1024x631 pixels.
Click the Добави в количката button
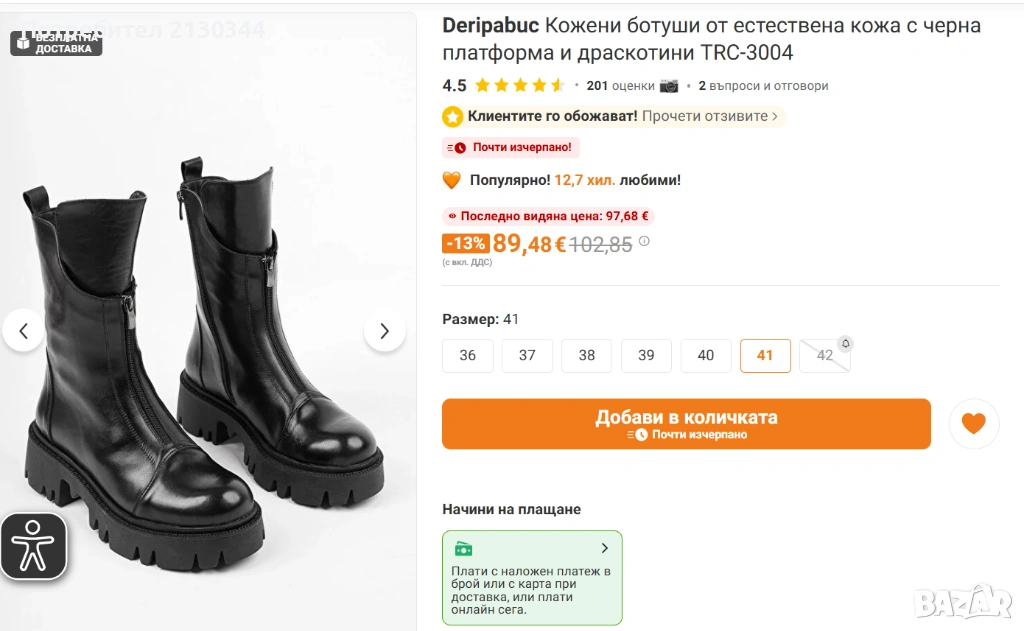tap(686, 424)
